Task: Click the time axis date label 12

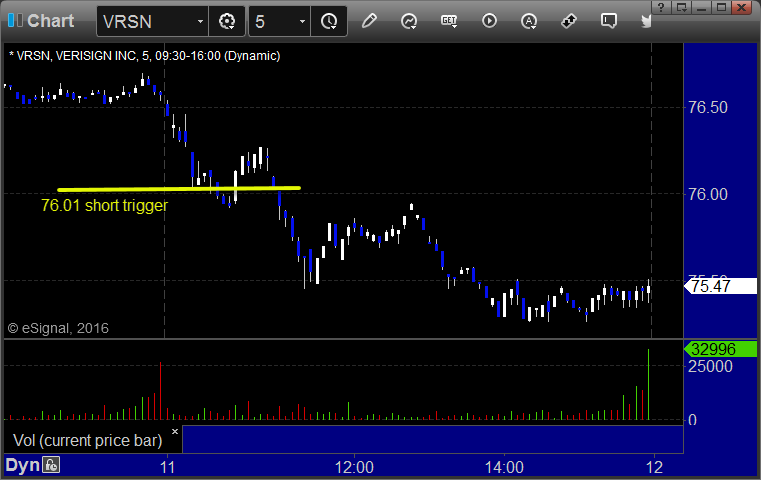Action: pos(654,467)
